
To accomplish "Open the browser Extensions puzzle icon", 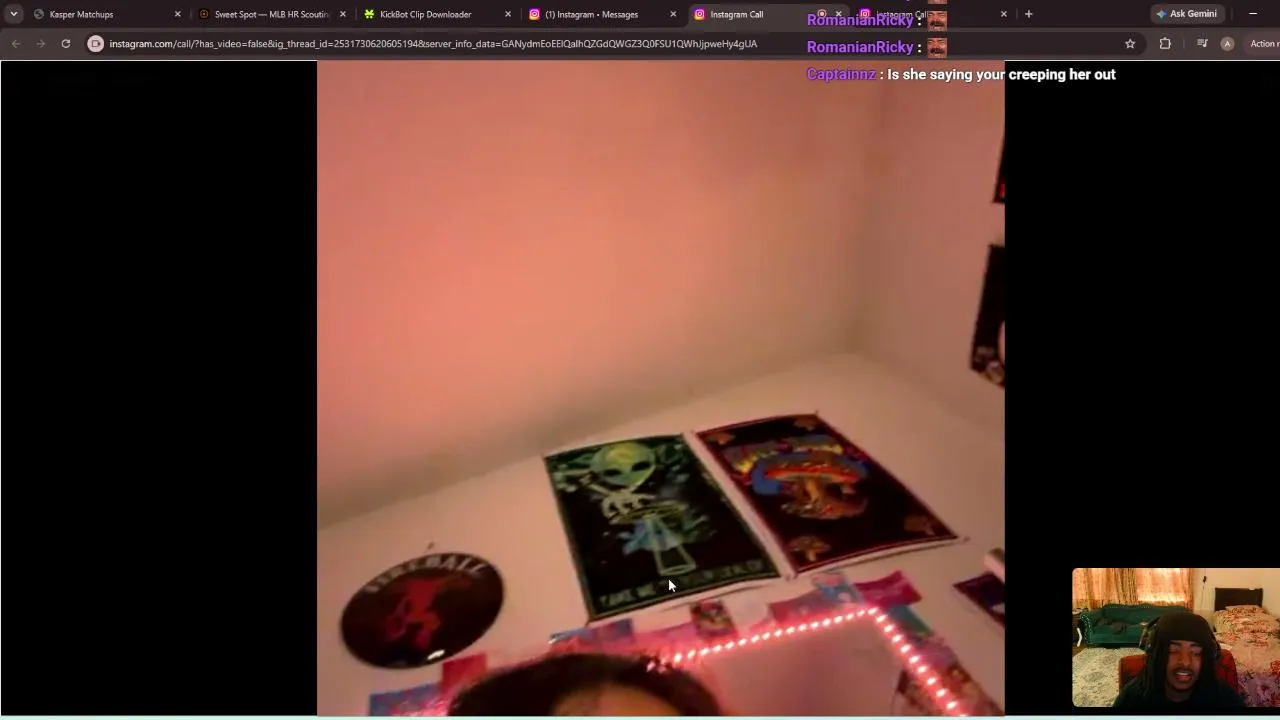I will [x=1165, y=44].
